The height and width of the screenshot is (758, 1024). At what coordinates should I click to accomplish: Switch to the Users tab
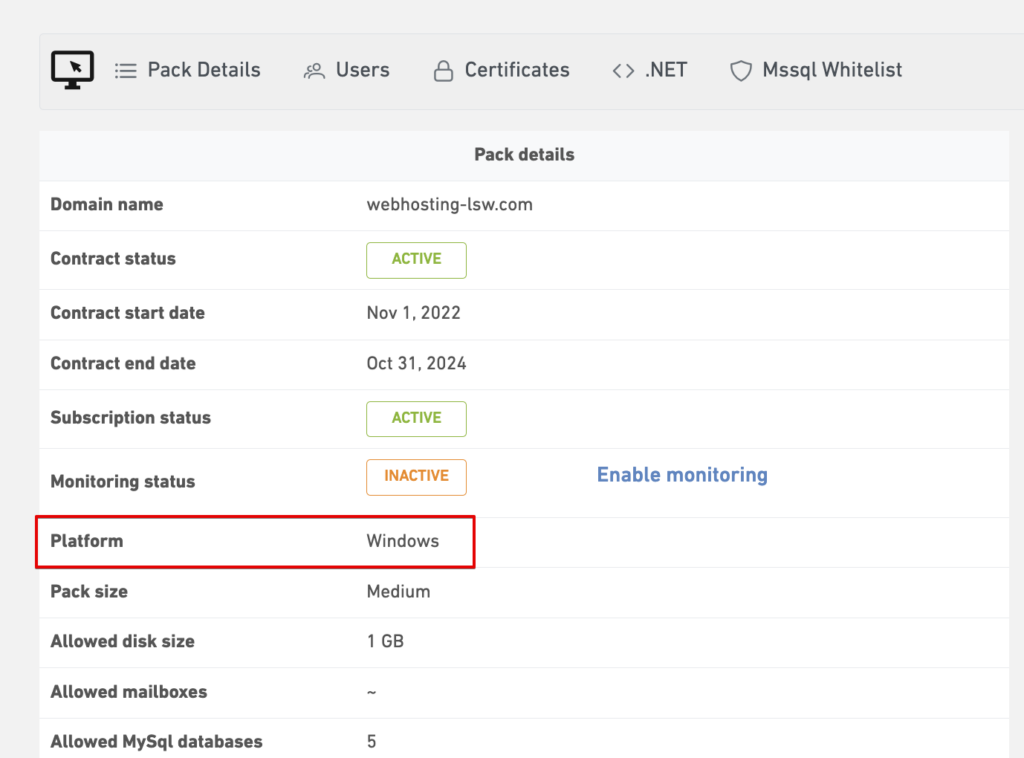[347, 70]
